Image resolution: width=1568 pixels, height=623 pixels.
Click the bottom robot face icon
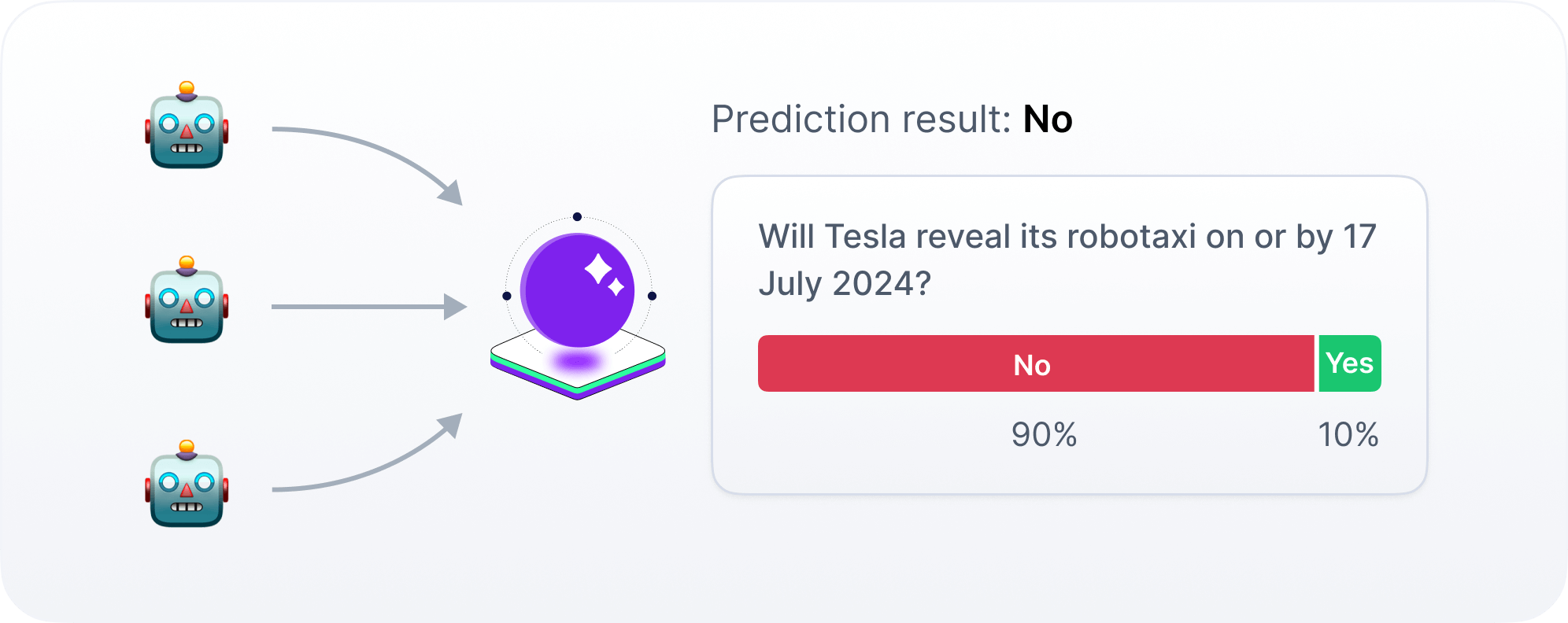(187, 484)
